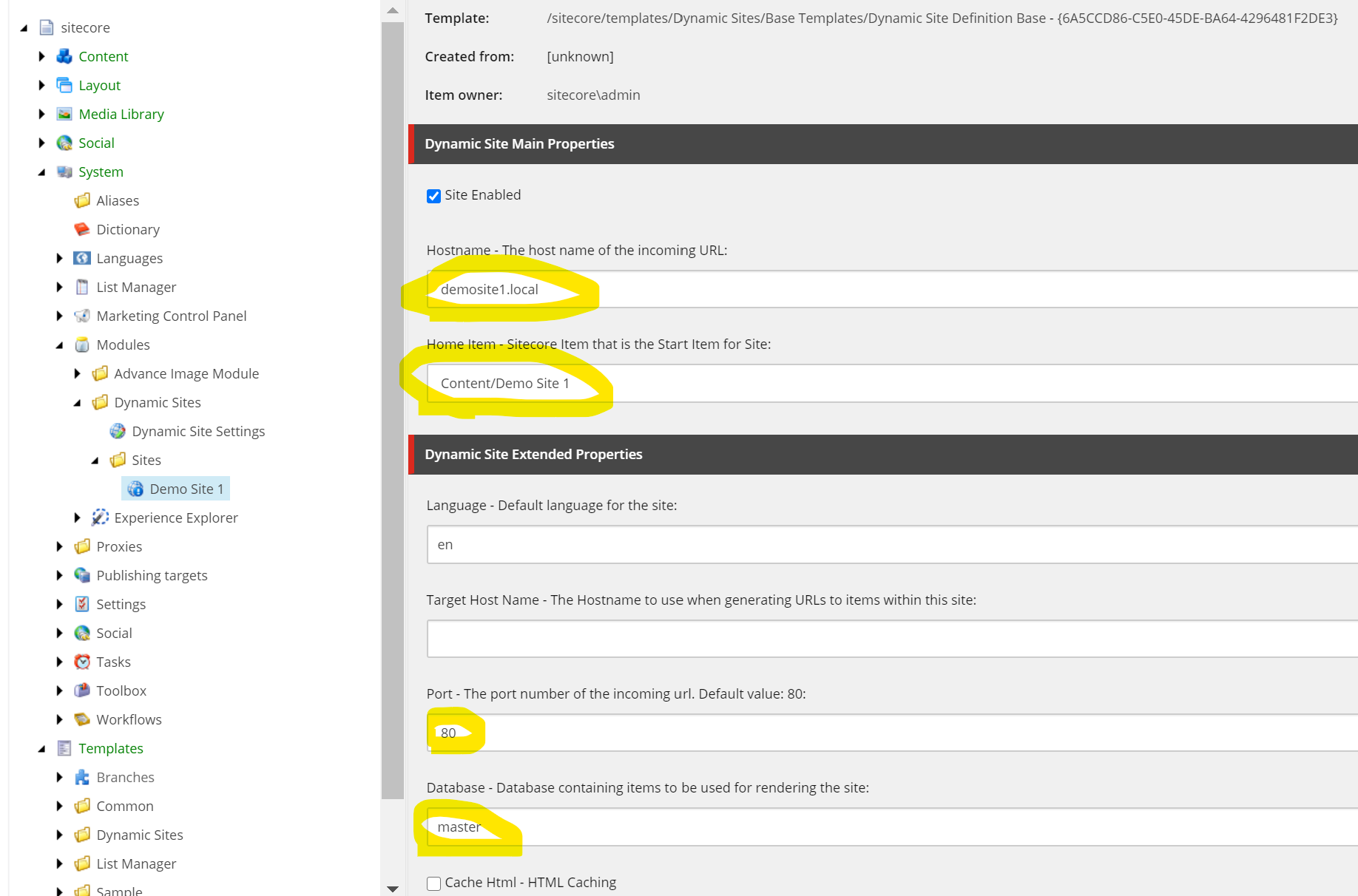The width and height of the screenshot is (1358, 896).
Task: Click the Port input field
Action: click(892, 733)
